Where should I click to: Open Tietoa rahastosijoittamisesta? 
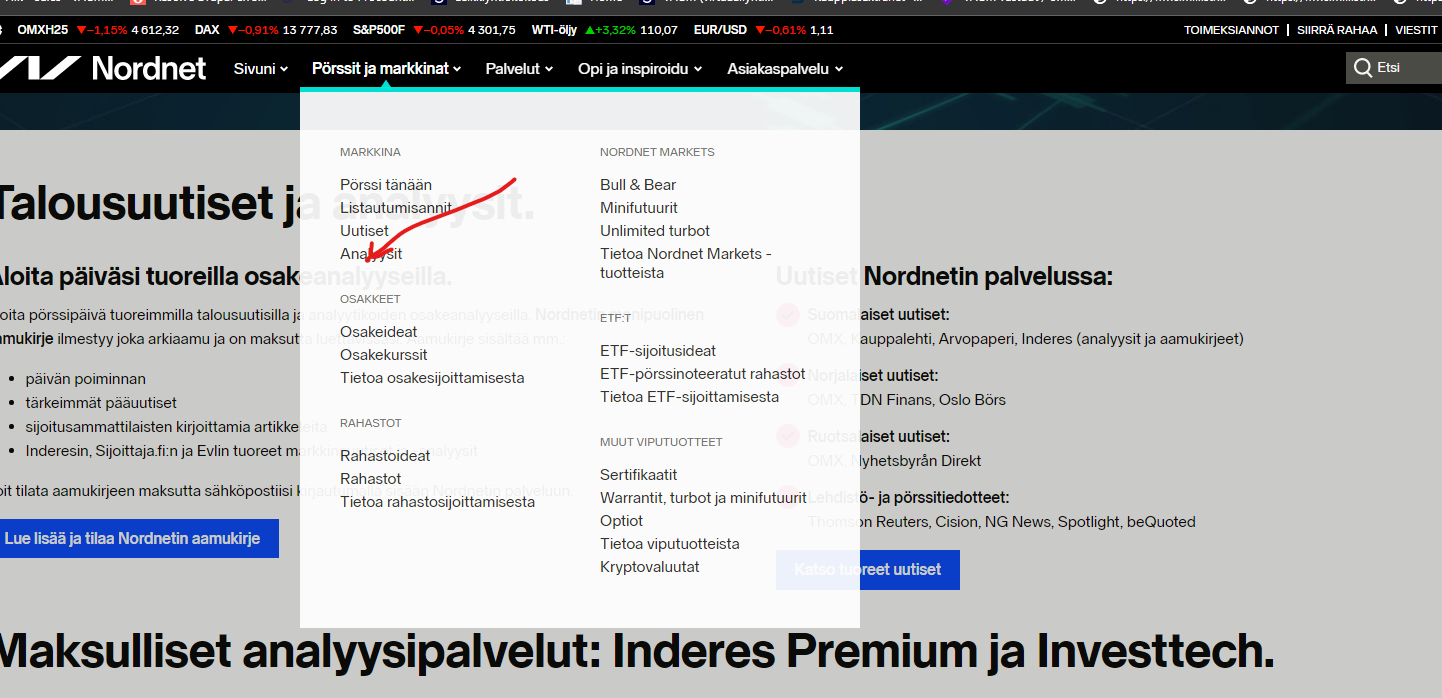438,502
